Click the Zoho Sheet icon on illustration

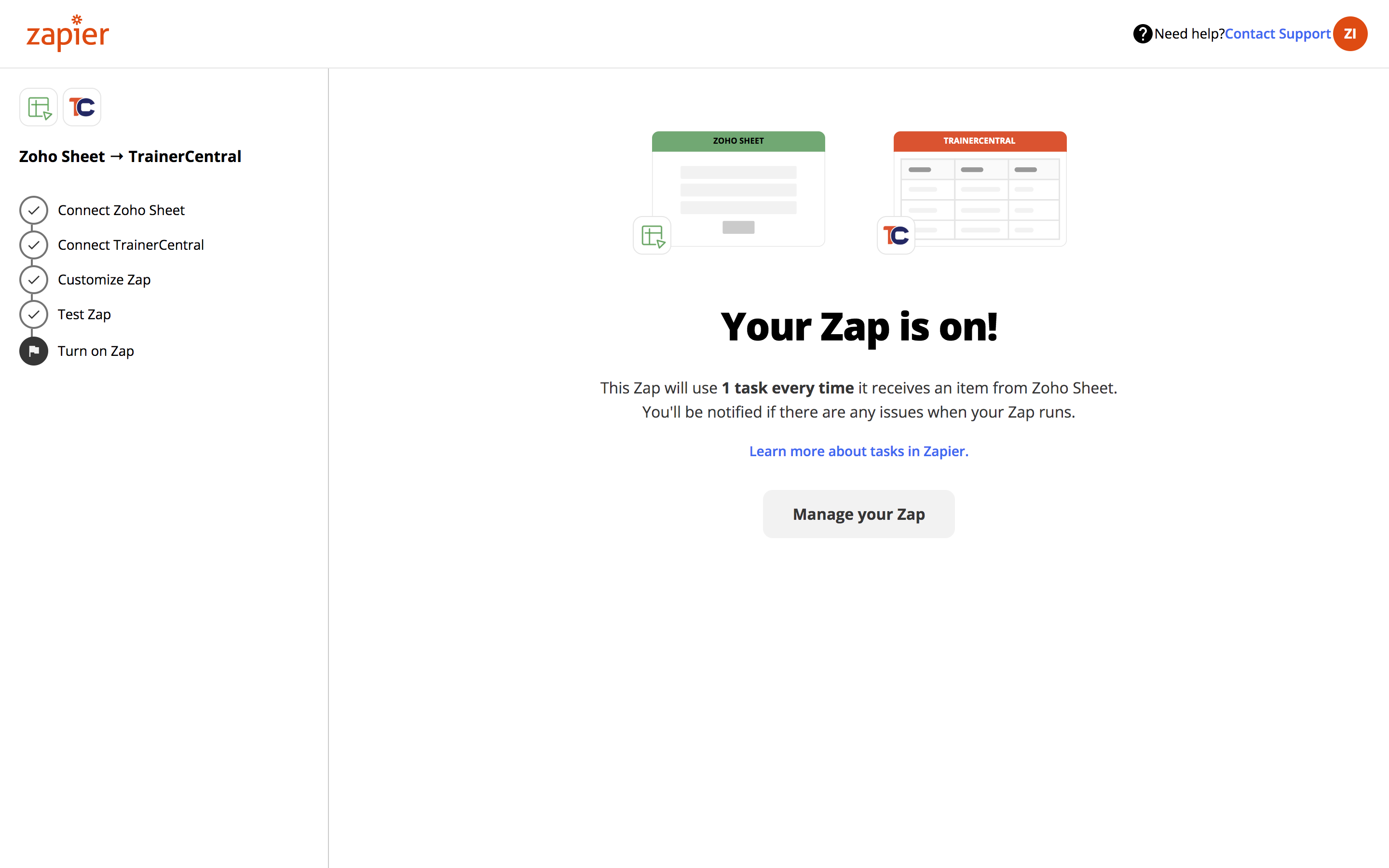[x=652, y=235]
